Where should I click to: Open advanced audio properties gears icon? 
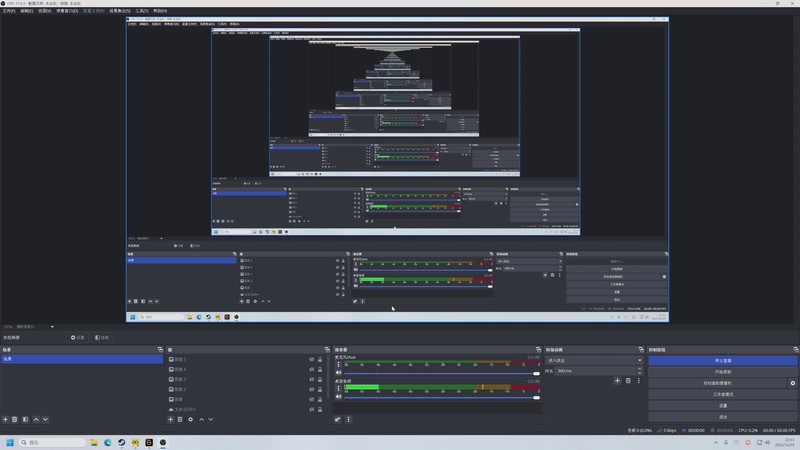pyautogui.click(x=338, y=419)
